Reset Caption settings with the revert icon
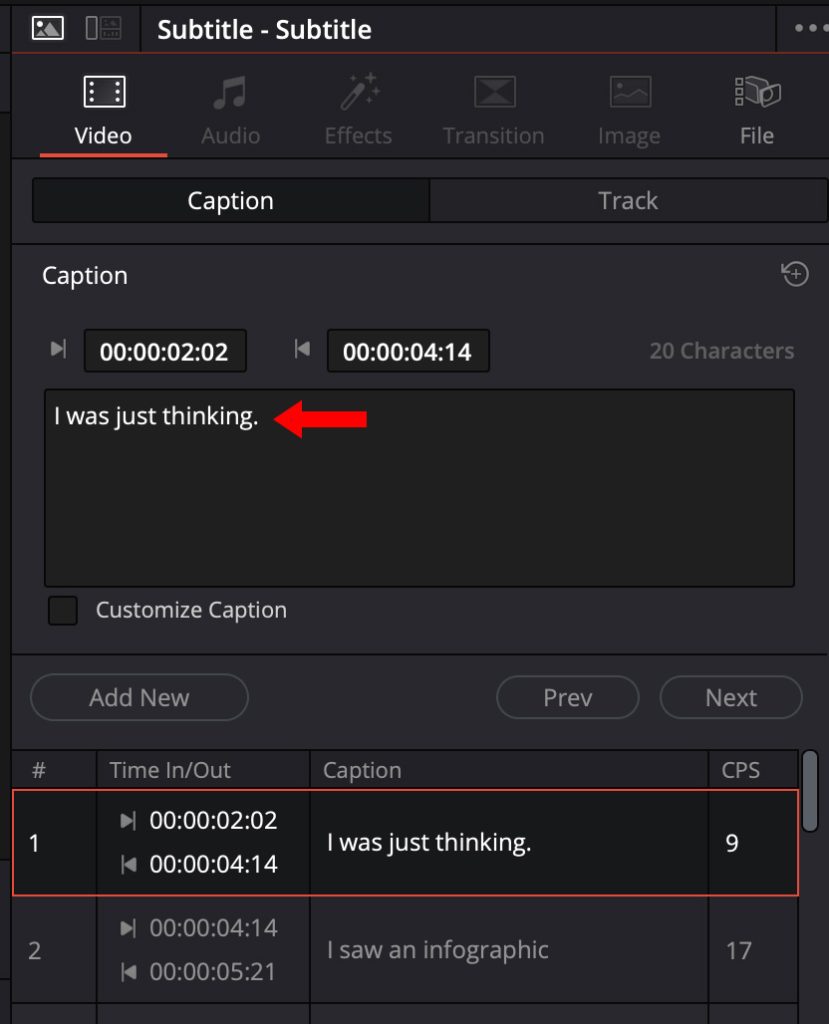The height and width of the screenshot is (1024, 829). pyautogui.click(x=795, y=274)
